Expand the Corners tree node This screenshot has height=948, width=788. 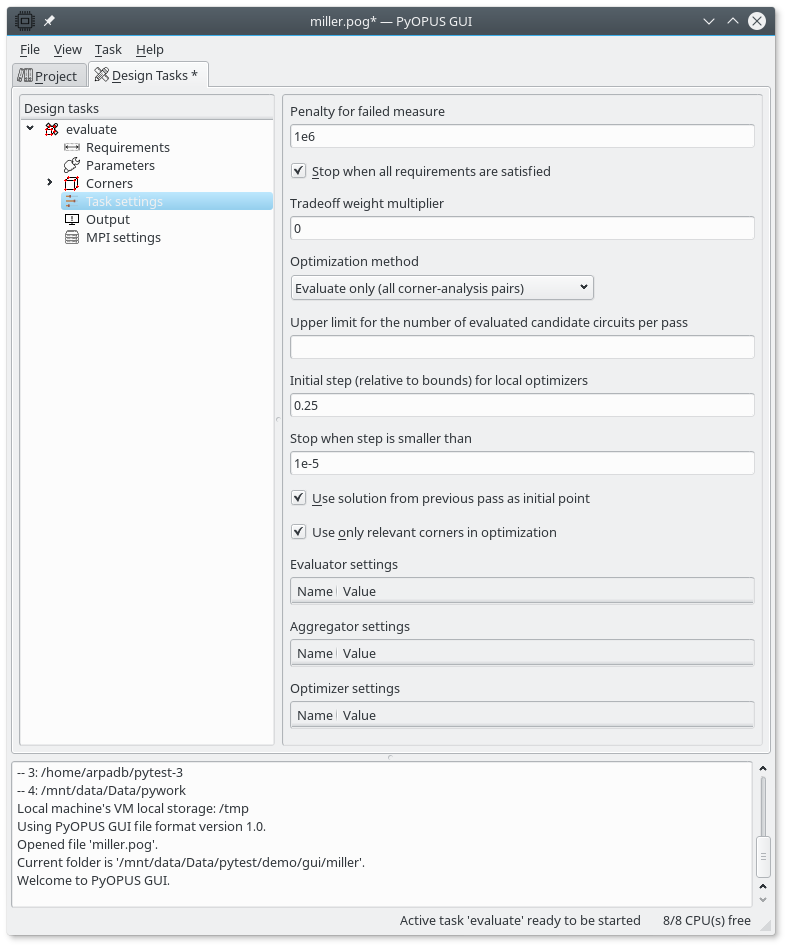[x=50, y=183]
